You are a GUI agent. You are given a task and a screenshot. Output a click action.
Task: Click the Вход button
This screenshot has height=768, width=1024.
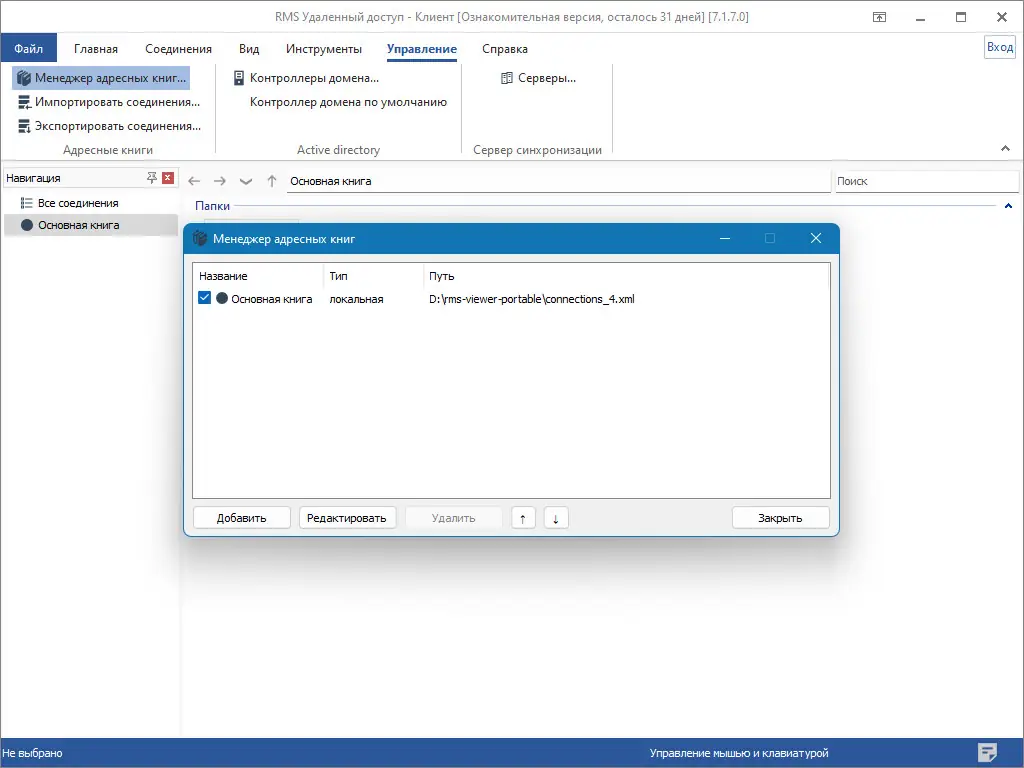[x=1000, y=47]
